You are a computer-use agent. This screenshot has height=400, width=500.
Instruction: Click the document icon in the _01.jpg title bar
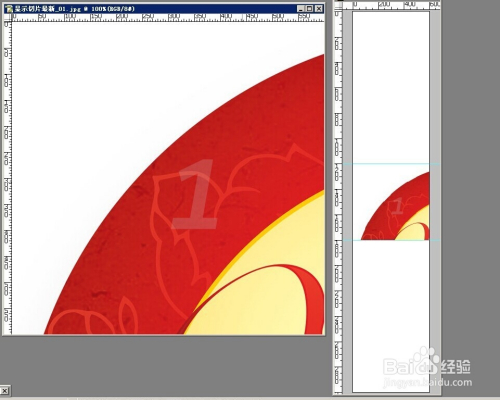(9, 9)
